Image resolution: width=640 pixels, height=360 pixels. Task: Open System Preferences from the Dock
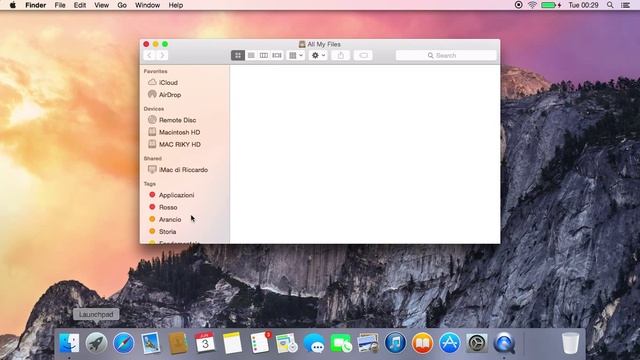pos(477,343)
